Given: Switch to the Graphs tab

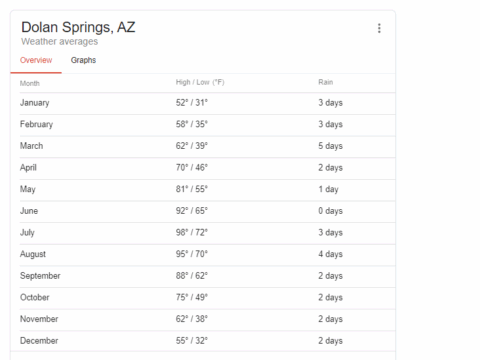Looking at the screenshot, I should pyautogui.click(x=83, y=60).
